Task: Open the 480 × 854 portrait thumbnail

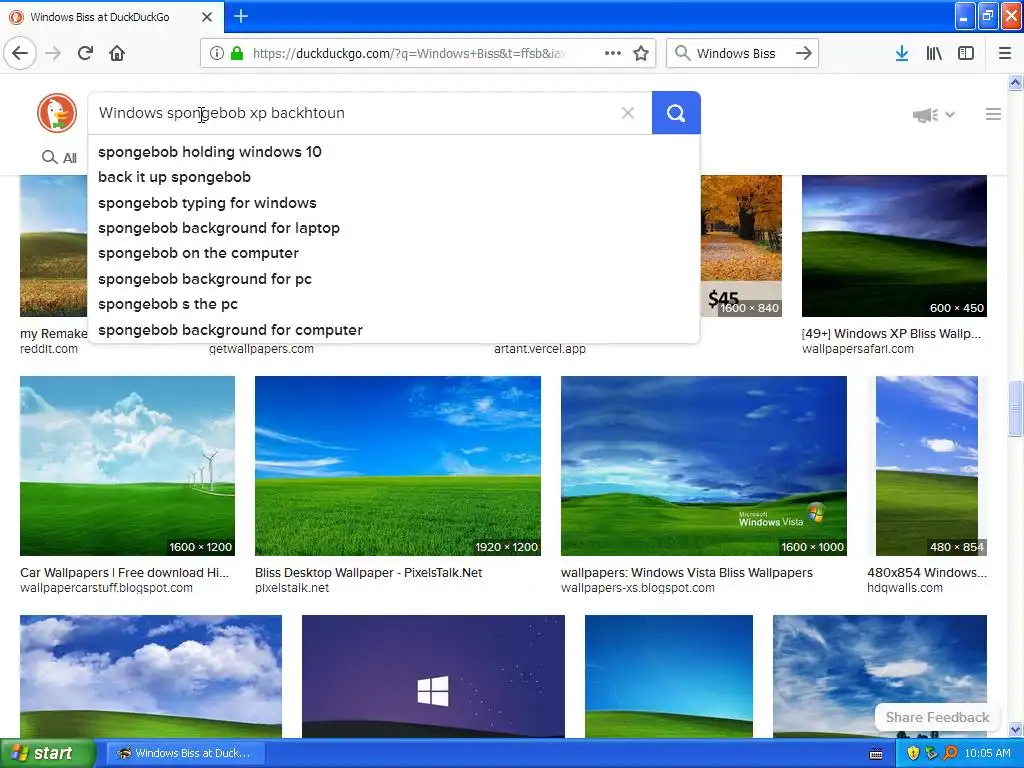Action: (x=927, y=466)
